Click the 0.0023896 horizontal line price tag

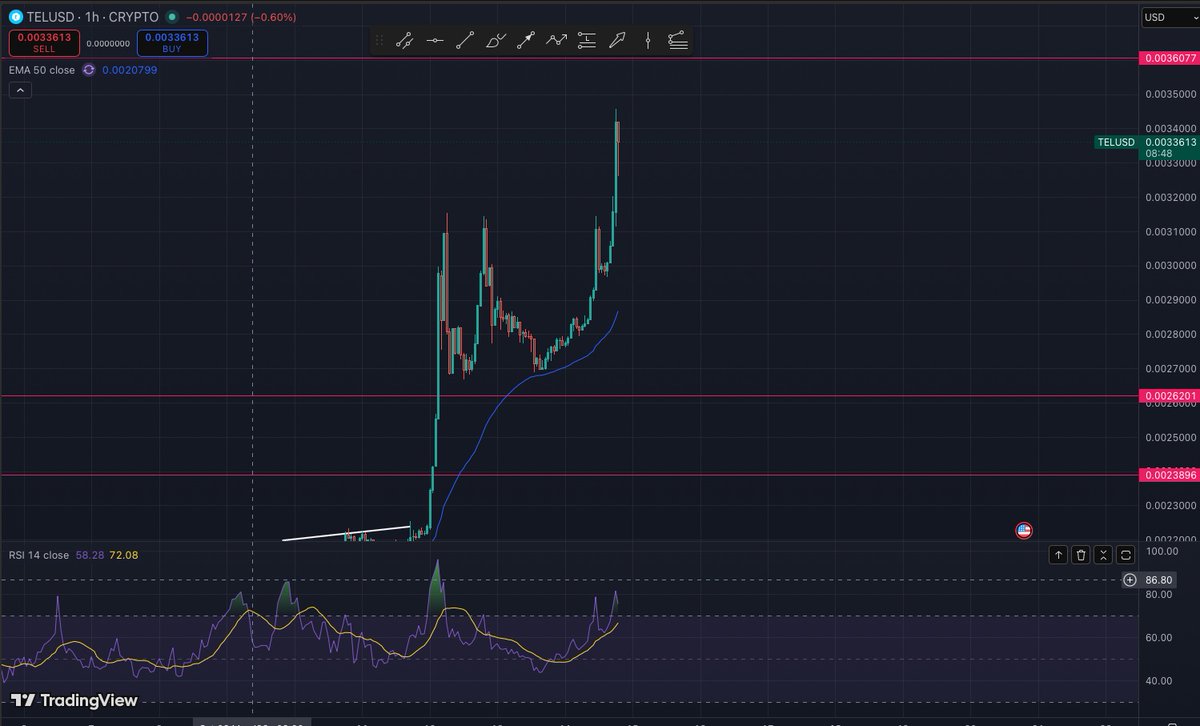[x=1169, y=474]
